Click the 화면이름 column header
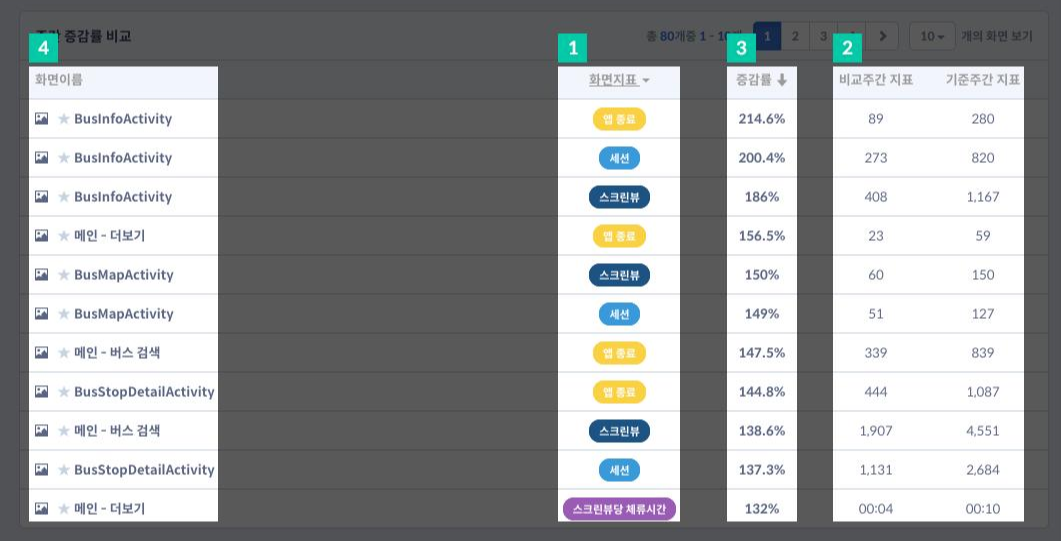Image resolution: width=1061 pixels, height=541 pixels. tap(59, 80)
